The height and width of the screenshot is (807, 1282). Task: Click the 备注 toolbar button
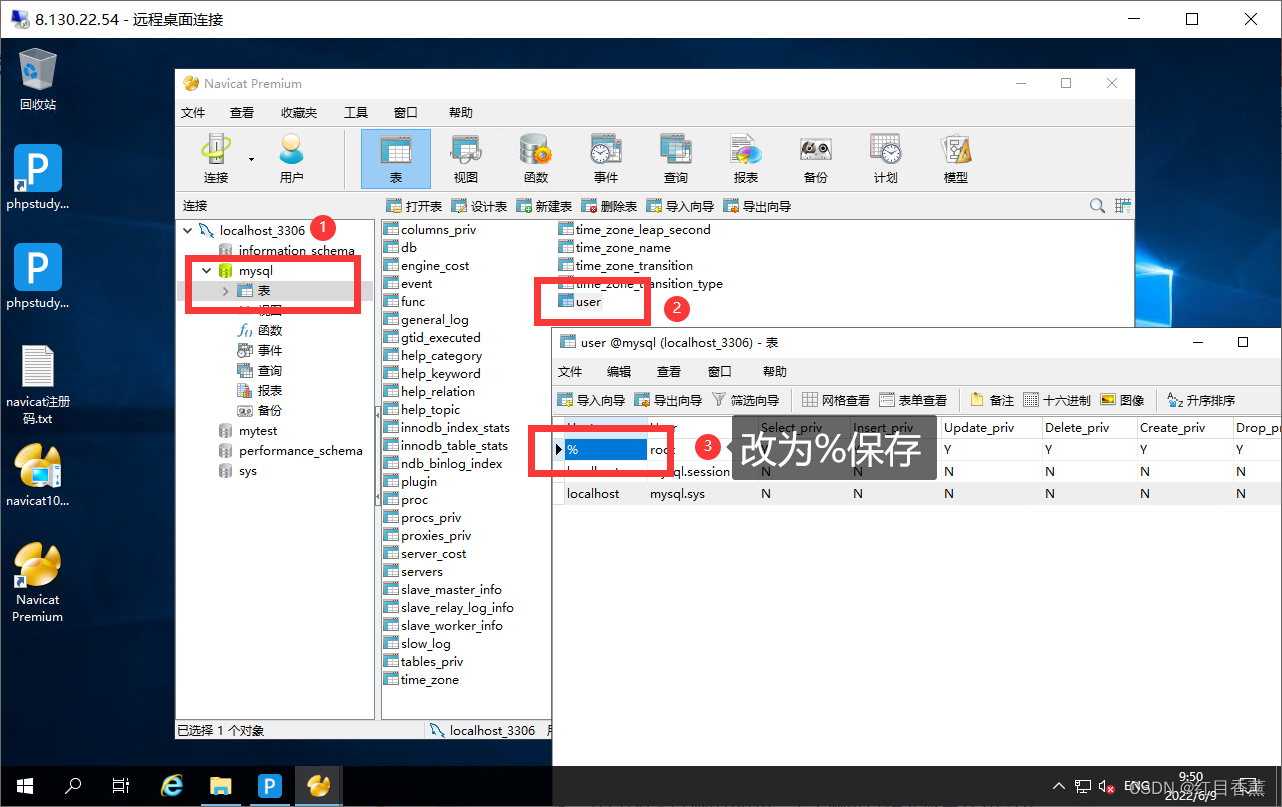click(992, 400)
